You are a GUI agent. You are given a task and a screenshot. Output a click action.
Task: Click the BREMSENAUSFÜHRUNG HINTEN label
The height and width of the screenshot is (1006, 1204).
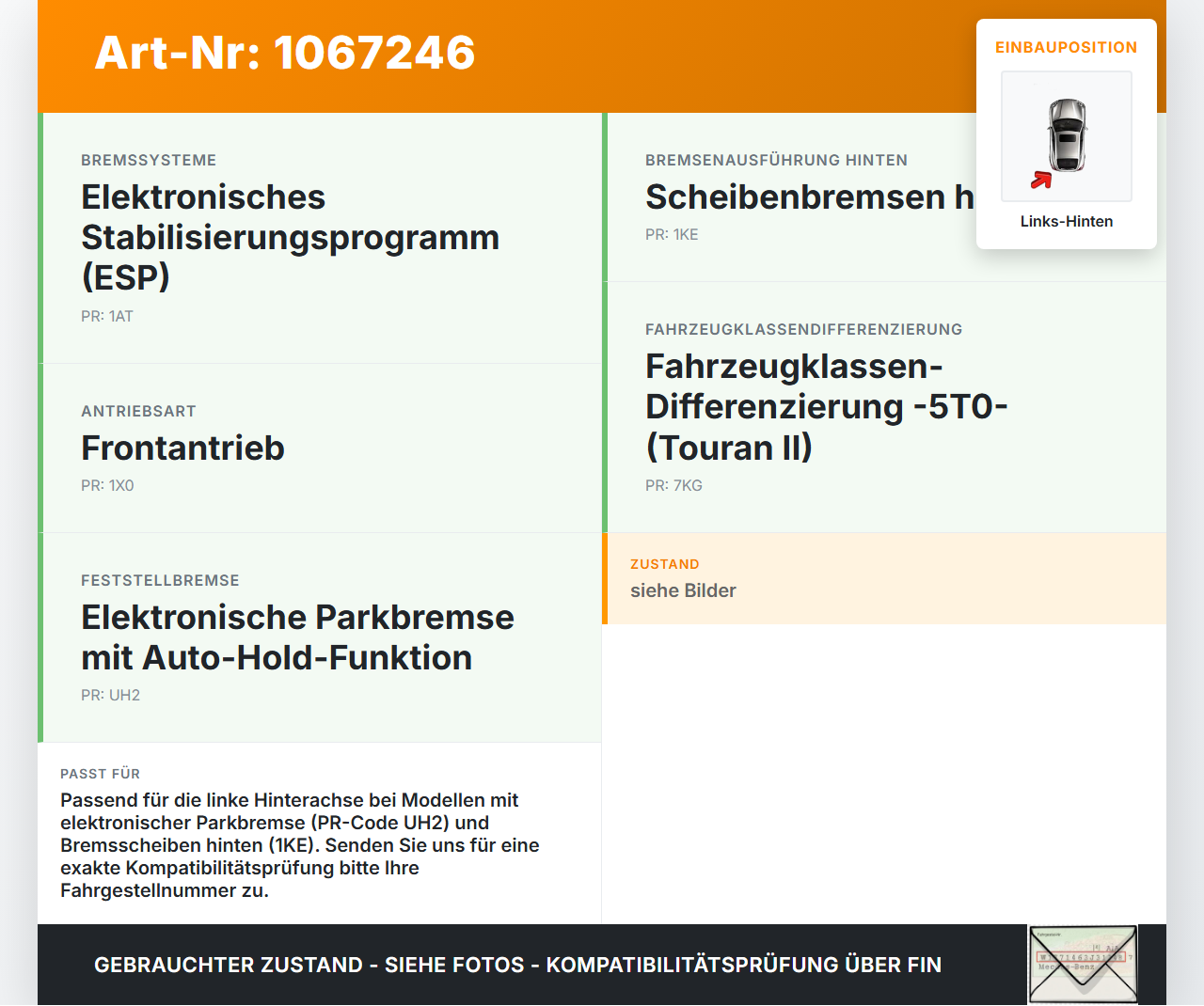[776, 160]
